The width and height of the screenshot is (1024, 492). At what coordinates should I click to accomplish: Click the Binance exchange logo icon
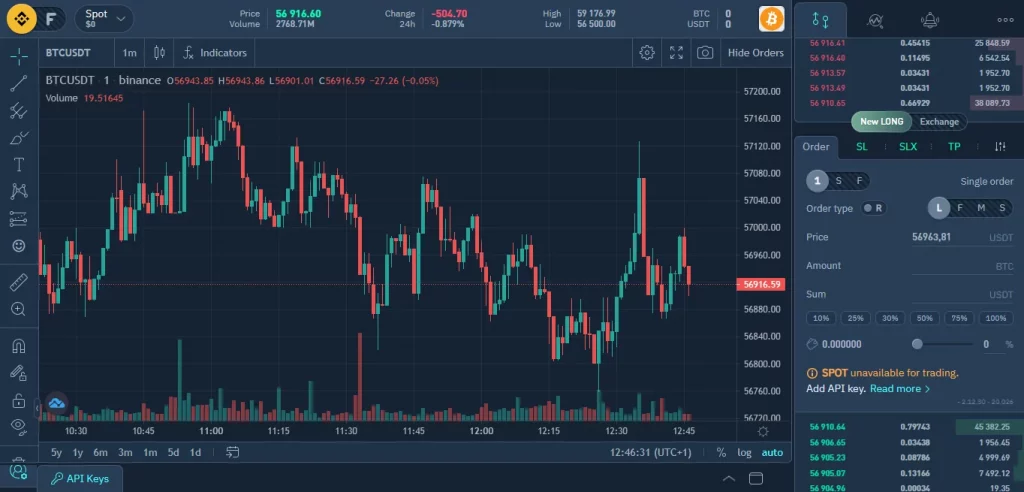click(x=22, y=19)
